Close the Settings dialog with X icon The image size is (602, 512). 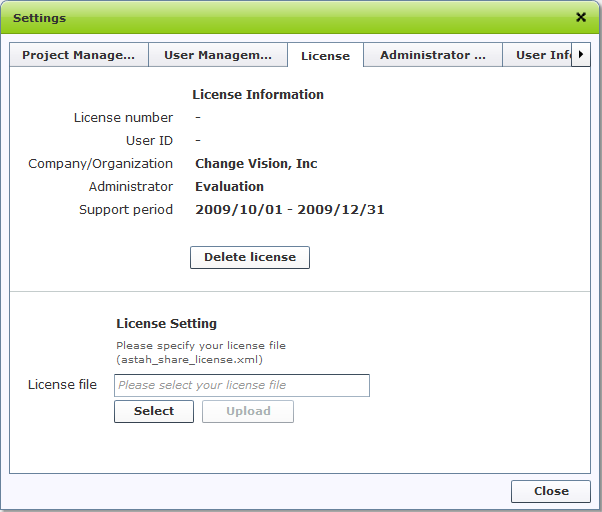point(581,17)
